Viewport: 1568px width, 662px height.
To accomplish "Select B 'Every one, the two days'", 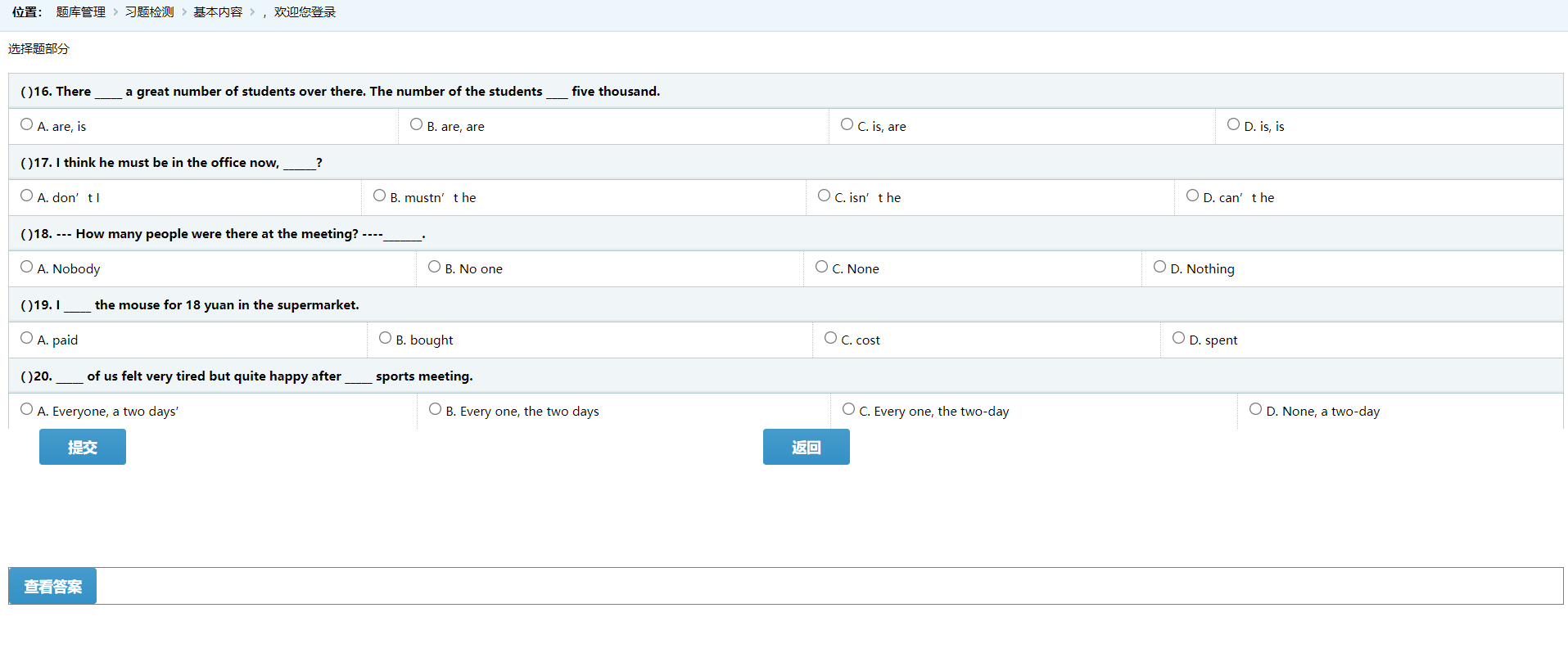I will pos(436,409).
